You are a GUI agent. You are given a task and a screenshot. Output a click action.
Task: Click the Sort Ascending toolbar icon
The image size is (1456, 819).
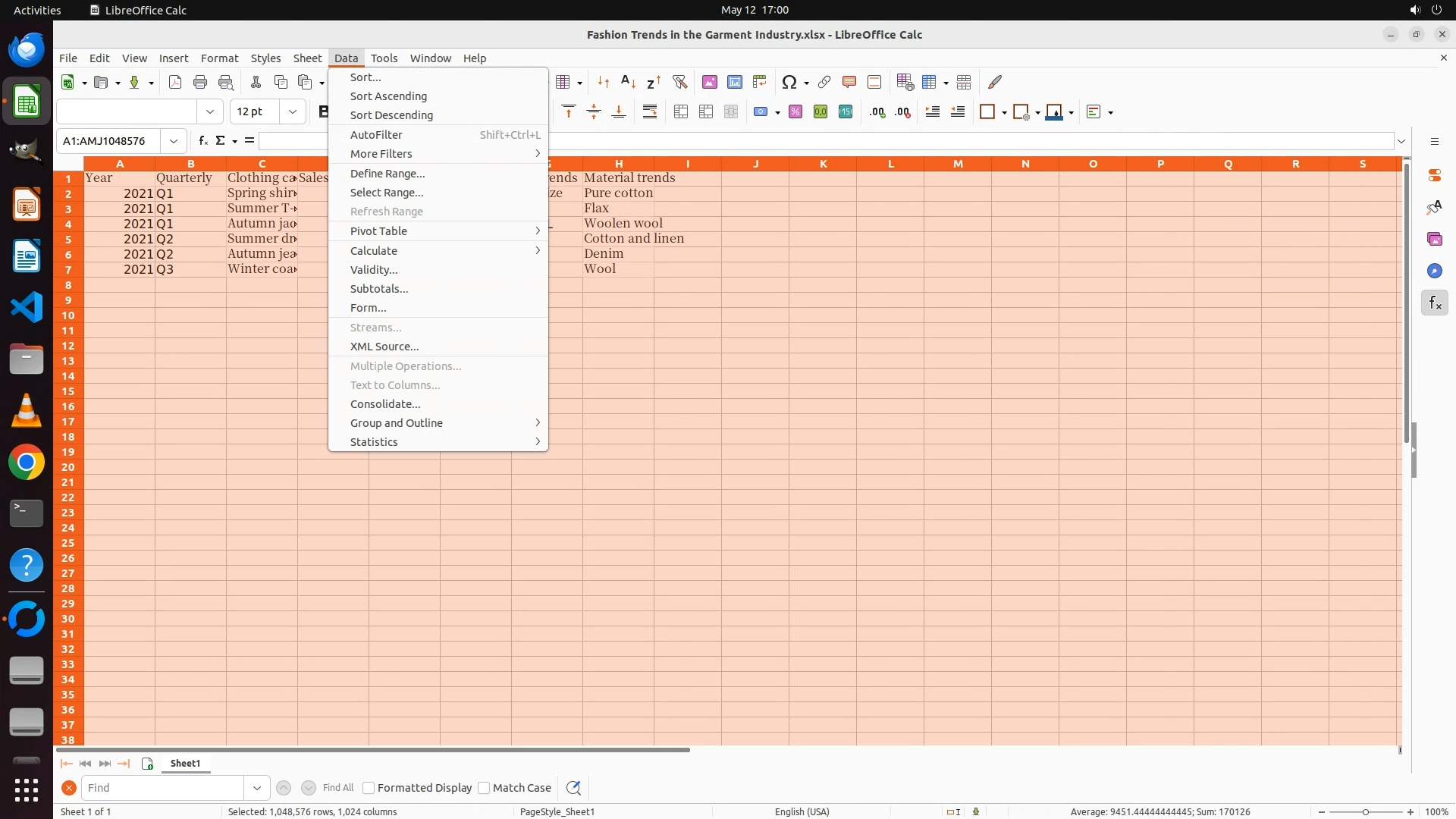tap(628, 82)
